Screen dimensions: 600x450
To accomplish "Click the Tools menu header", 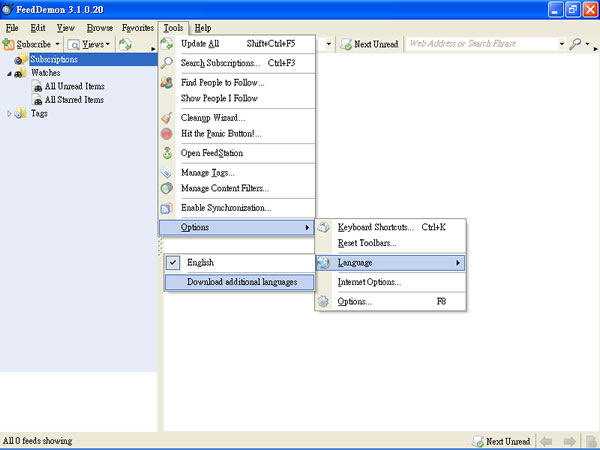I will (x=173, y=28).
